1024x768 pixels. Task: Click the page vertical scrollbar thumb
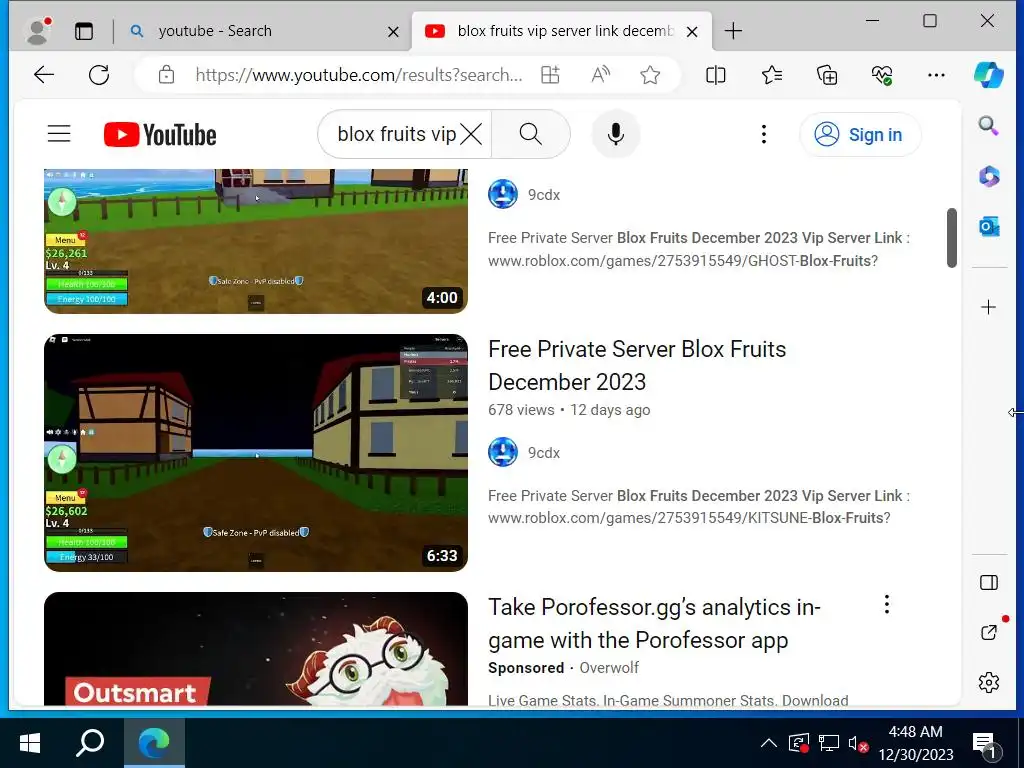(952, 238)
